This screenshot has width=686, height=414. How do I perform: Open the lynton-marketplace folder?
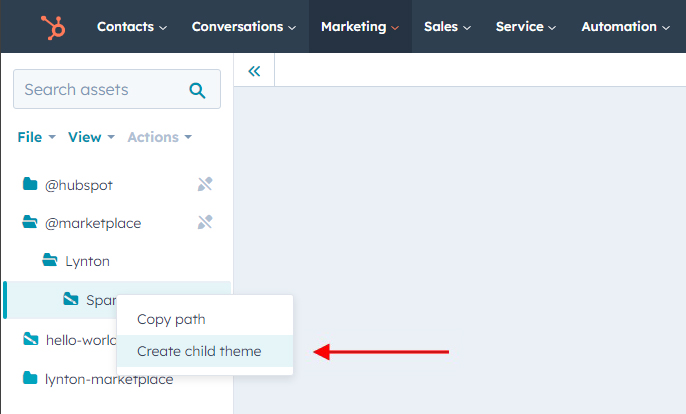(109, 379)
